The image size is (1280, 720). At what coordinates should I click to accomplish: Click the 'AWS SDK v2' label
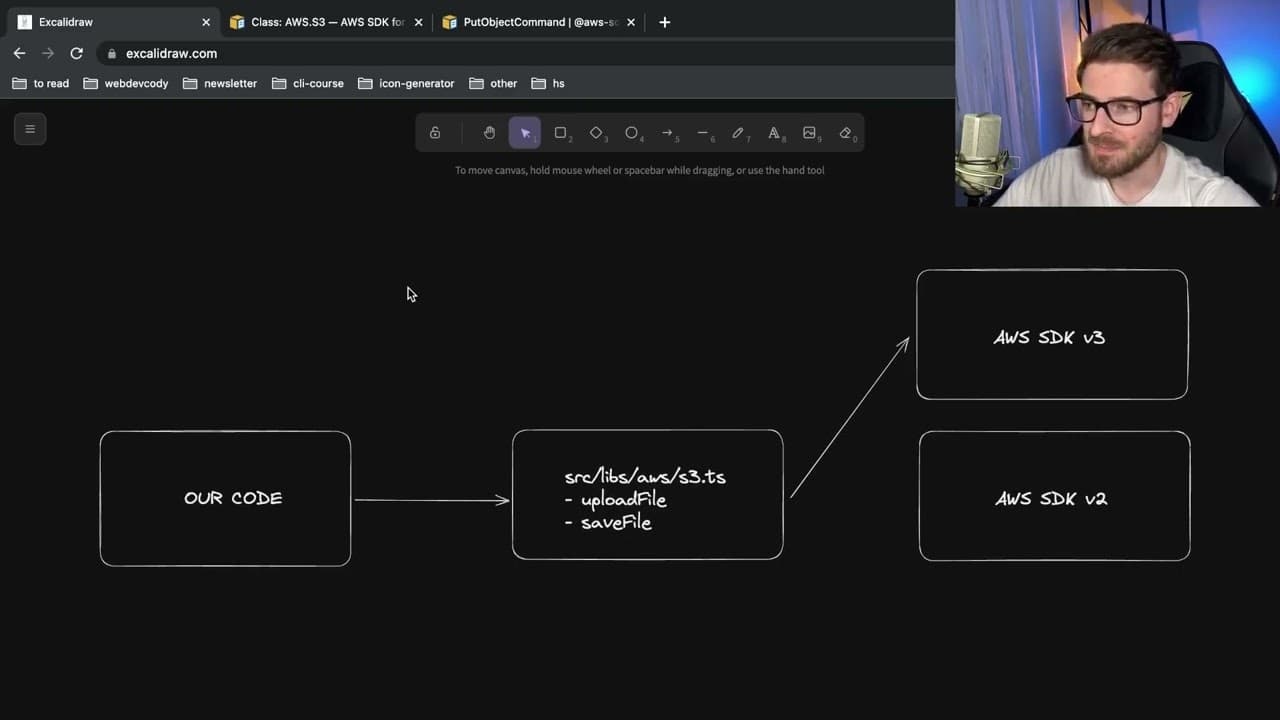pos(1051,498)
